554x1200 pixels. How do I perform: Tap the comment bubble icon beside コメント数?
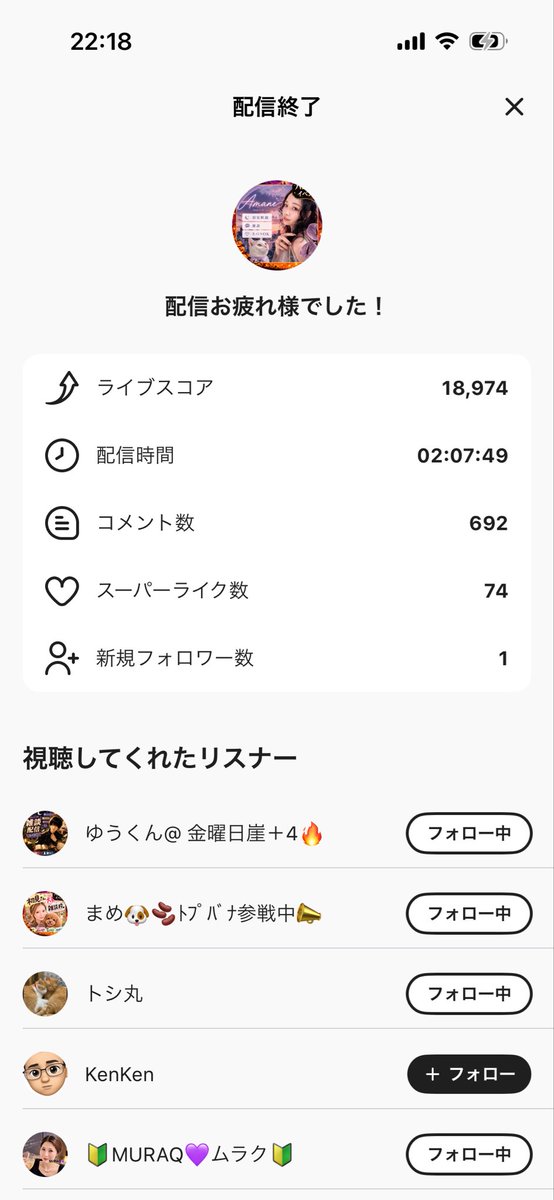coord(62,523)
